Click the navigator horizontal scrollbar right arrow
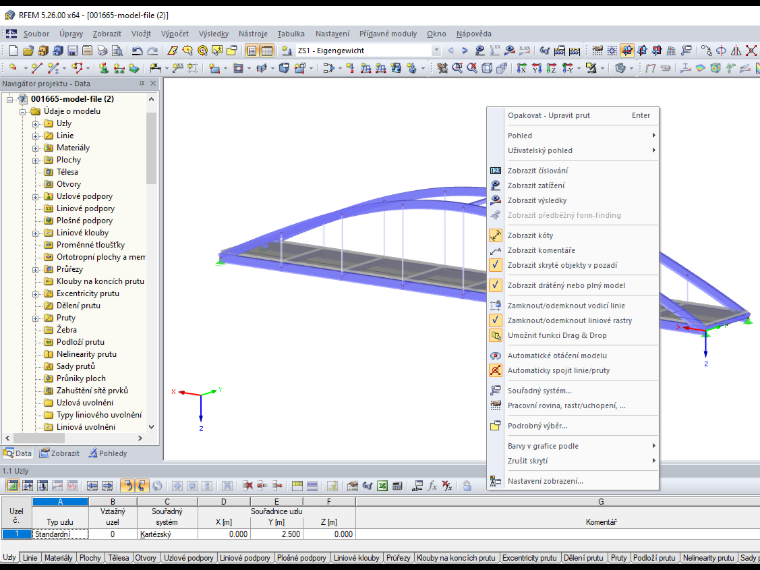The height and width of the screenshot is (570, 760). 141,438
